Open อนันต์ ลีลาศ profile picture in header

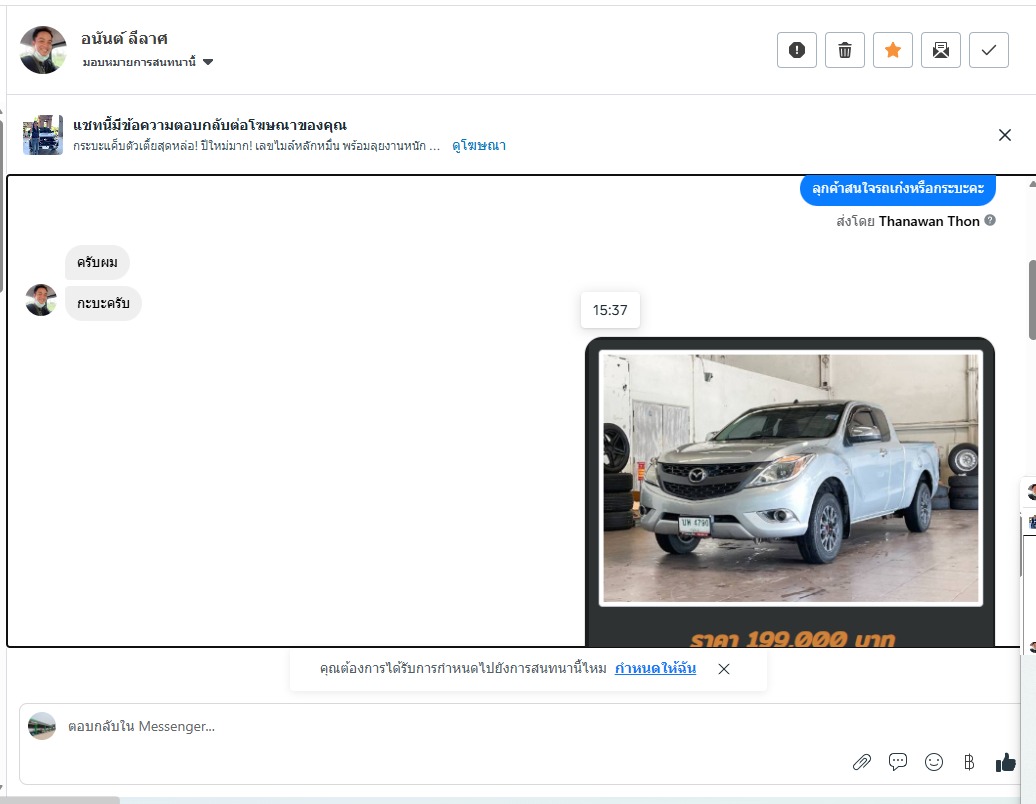tap(43, 50)
